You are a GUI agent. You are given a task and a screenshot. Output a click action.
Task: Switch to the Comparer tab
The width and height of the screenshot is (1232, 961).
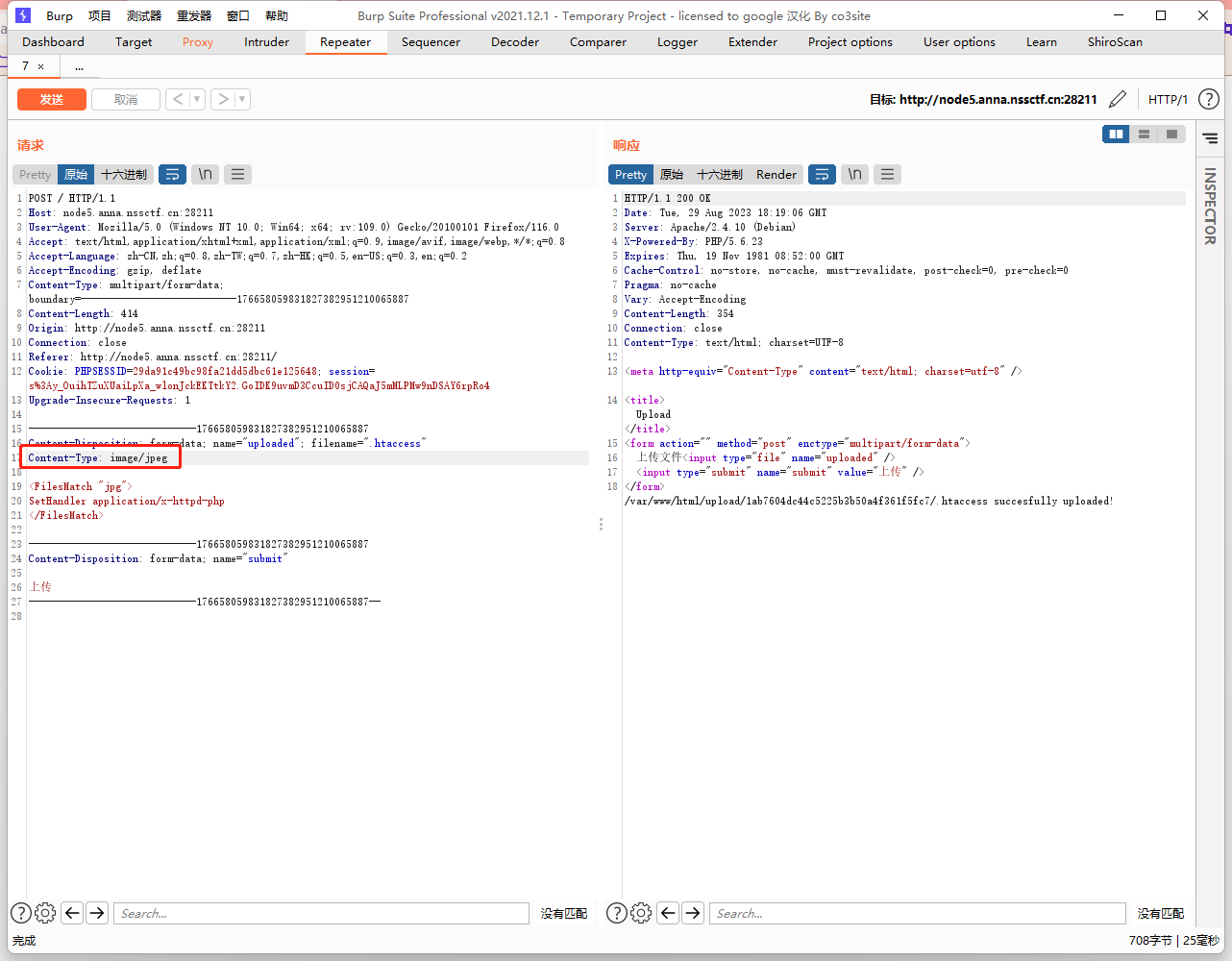[598, 41]
